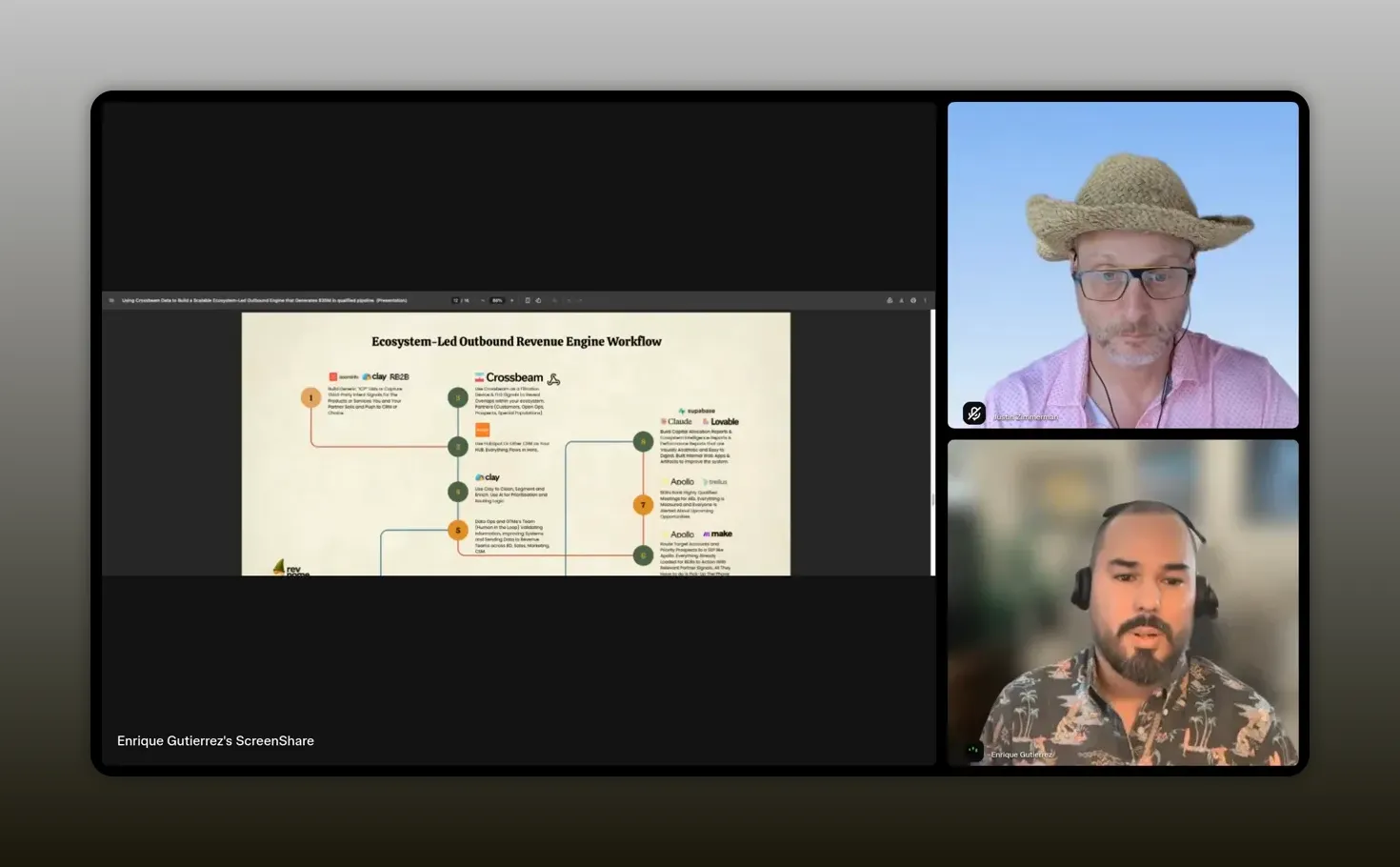Click Enrique Gutierrez's speaking indicator icon
The image size is (1400, 867).
coord(973,750)
